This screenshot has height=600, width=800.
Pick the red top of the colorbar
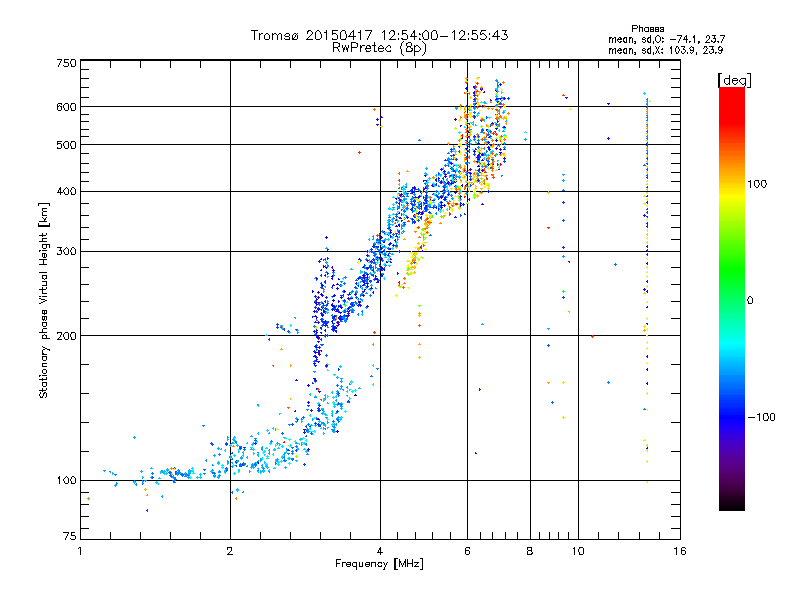pos(732,97)
